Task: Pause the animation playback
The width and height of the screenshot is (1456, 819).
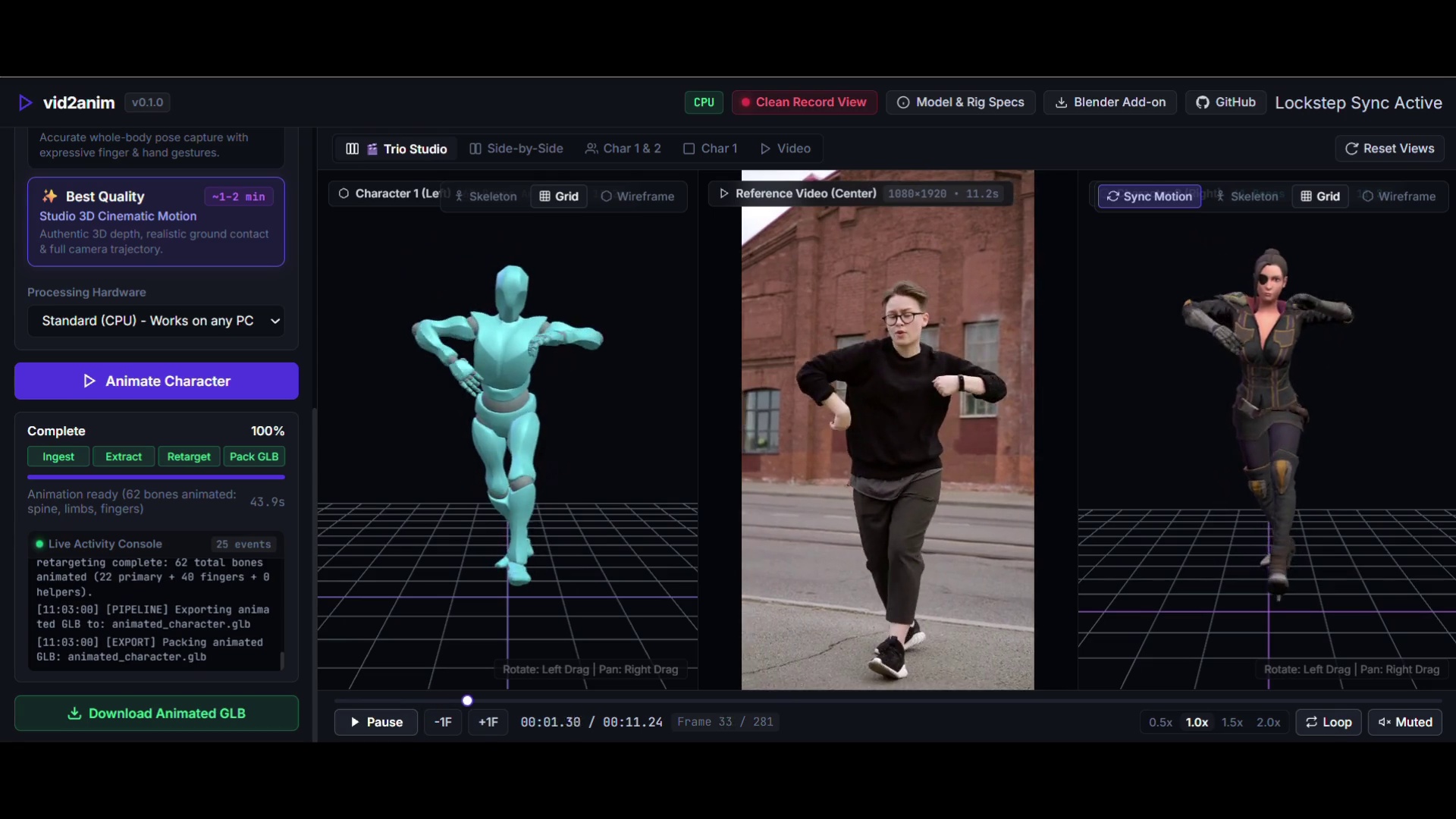Action: [x=376, y=722]
